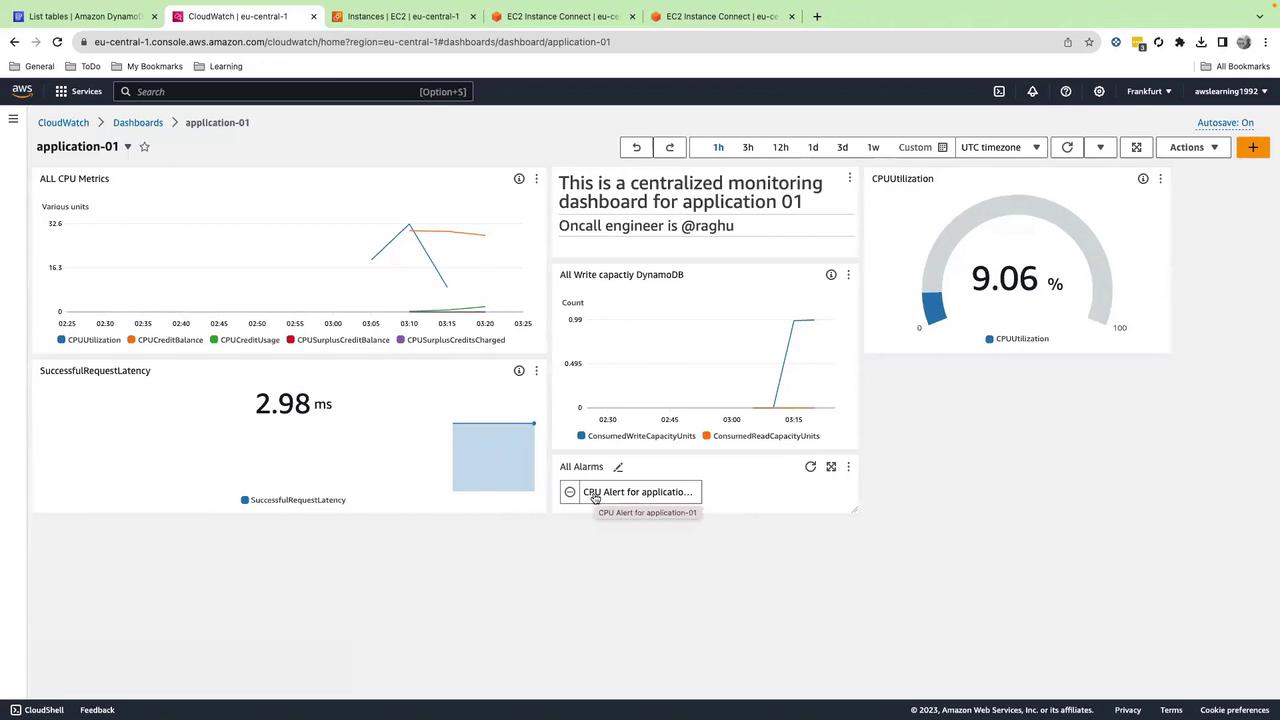The image size is (1280, 720).
Task: Toggle the Autosave: On setting
Action: (1225, 123)
